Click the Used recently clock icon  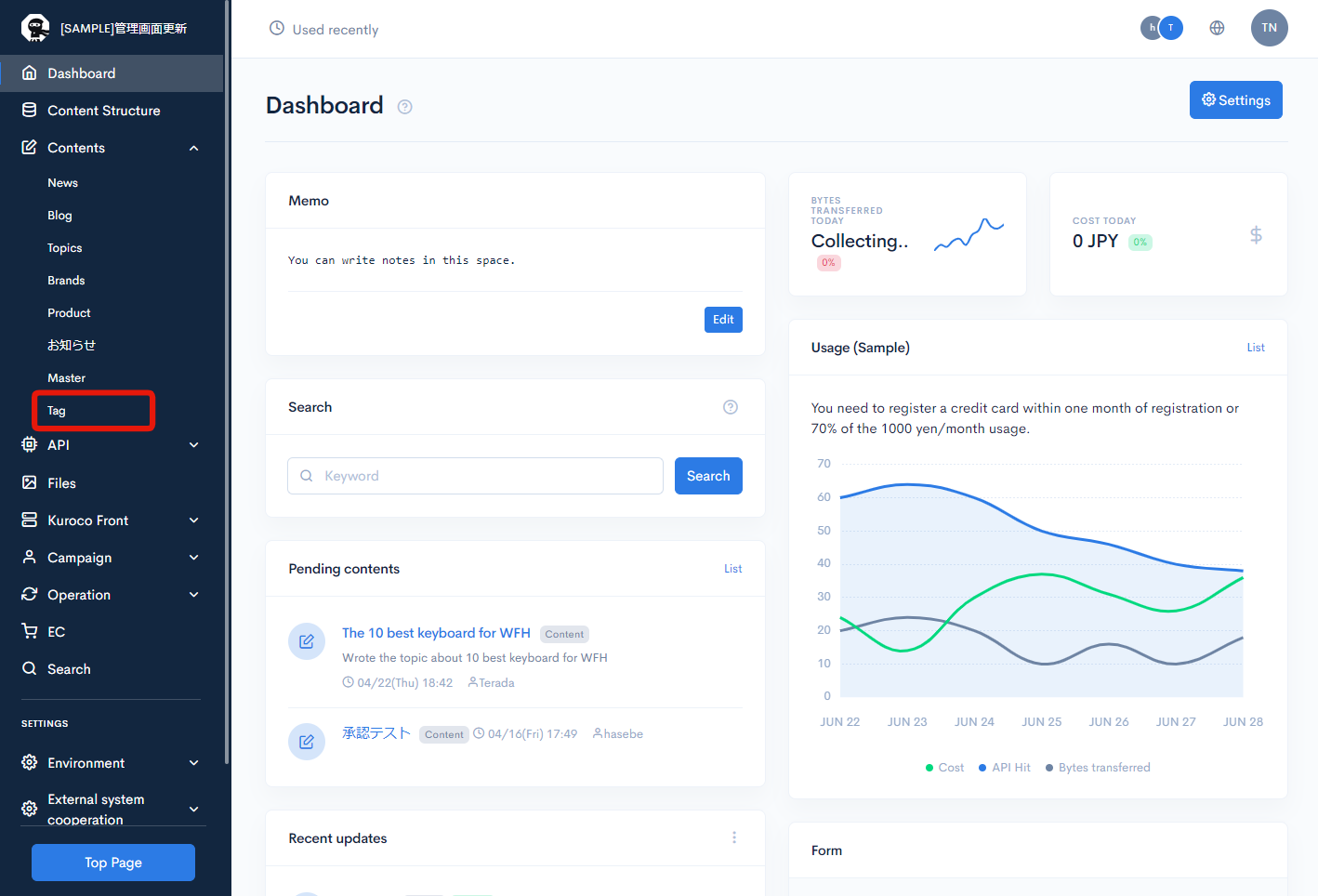coord(277,28)
